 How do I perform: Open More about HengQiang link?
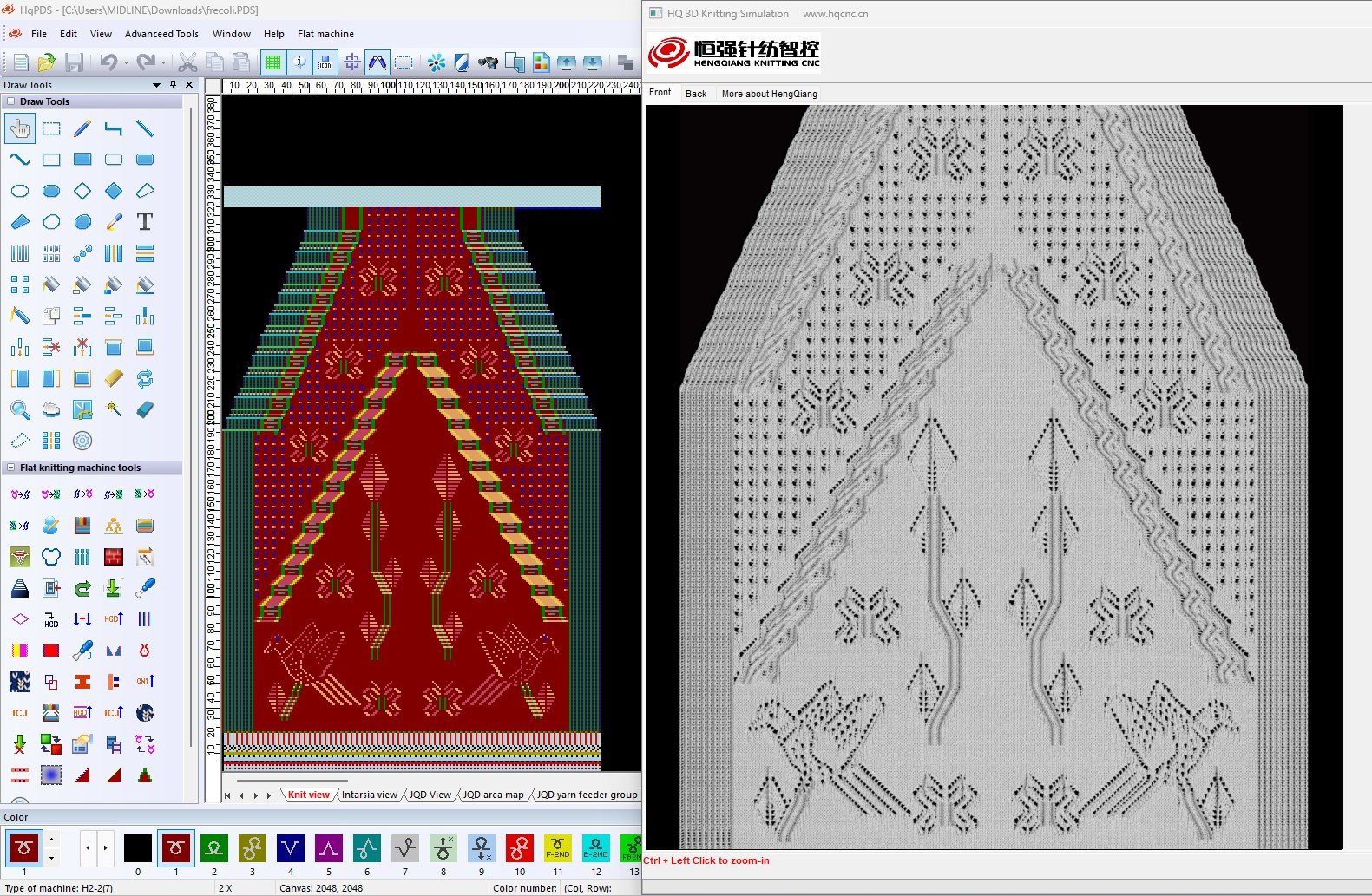pos(769,94)
